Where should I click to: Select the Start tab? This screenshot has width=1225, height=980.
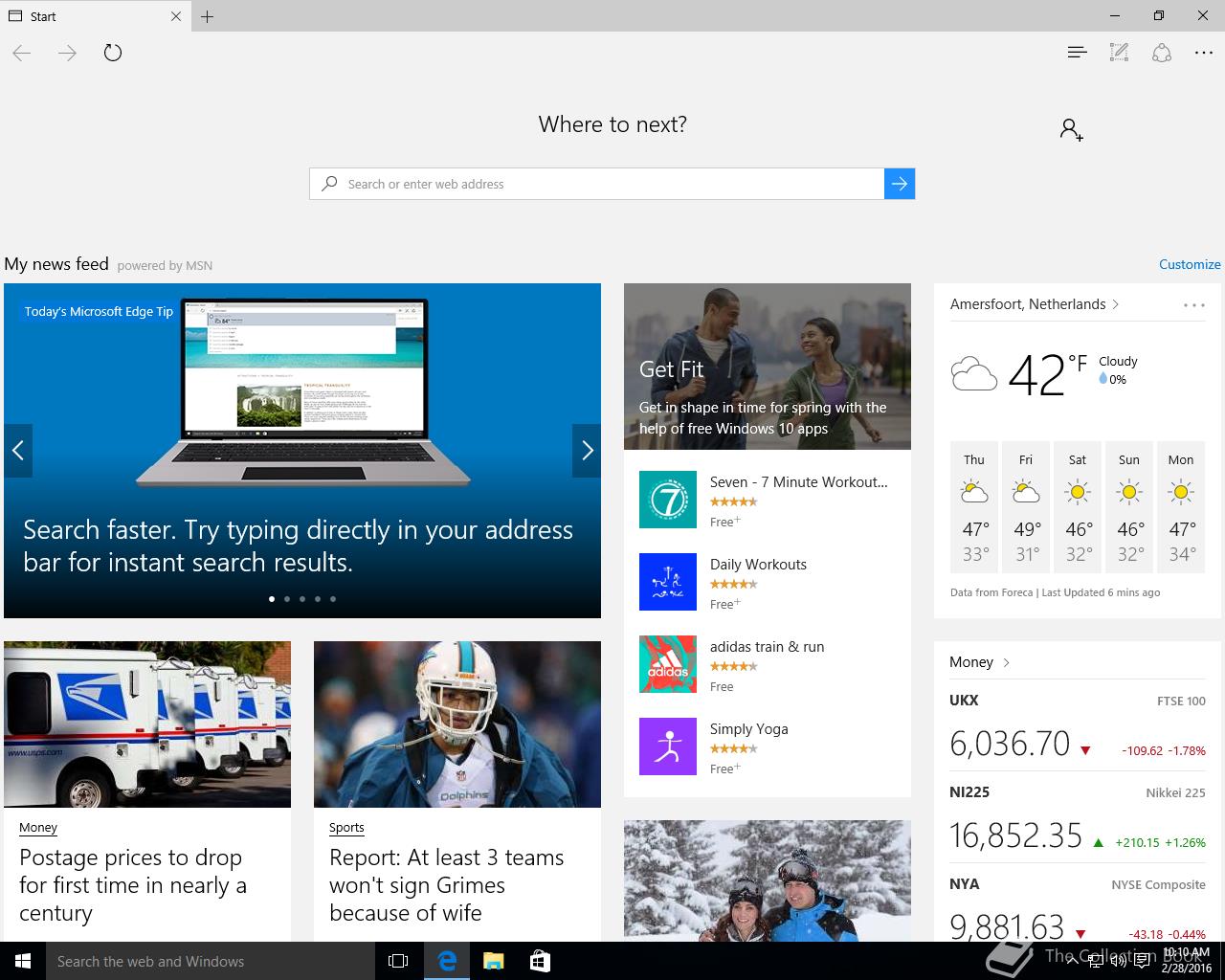point(96,16)
